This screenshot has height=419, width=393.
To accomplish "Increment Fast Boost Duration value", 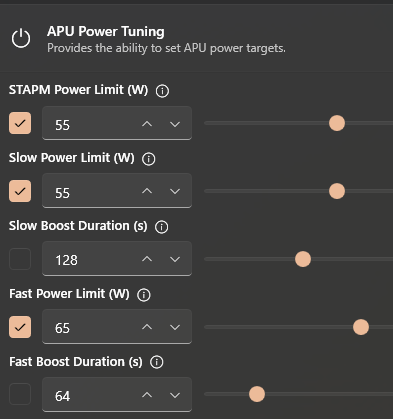I will click(147, 395).
